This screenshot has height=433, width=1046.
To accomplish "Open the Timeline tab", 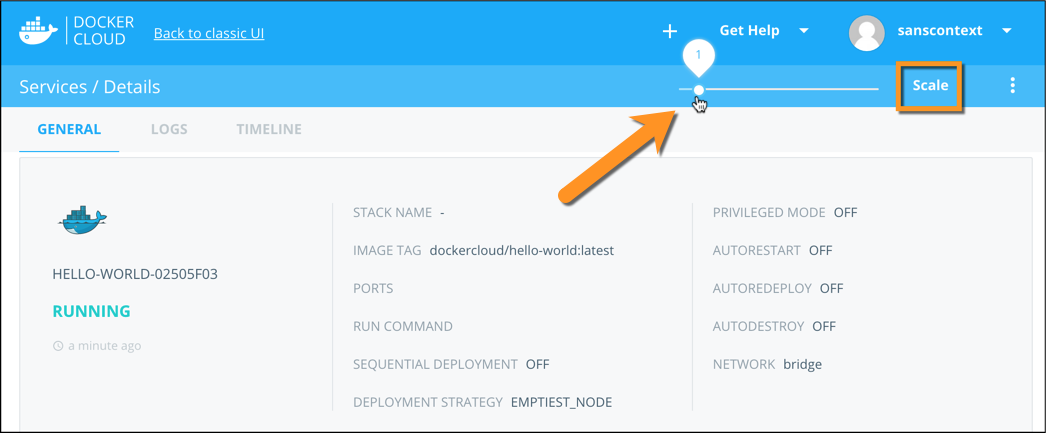I will (269, 129).
